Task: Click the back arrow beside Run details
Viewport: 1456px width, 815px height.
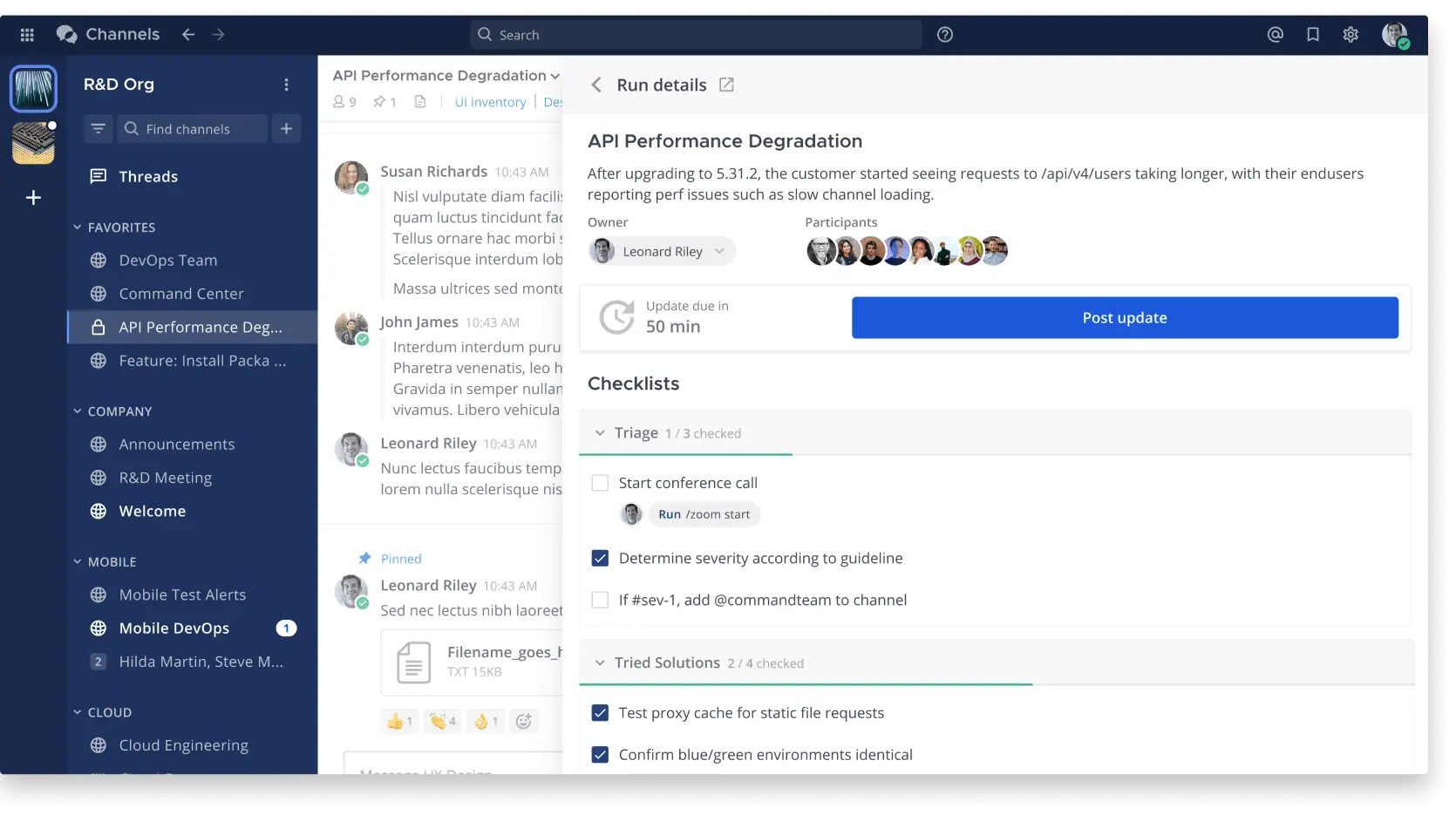Action: click(x=596, y=85)
